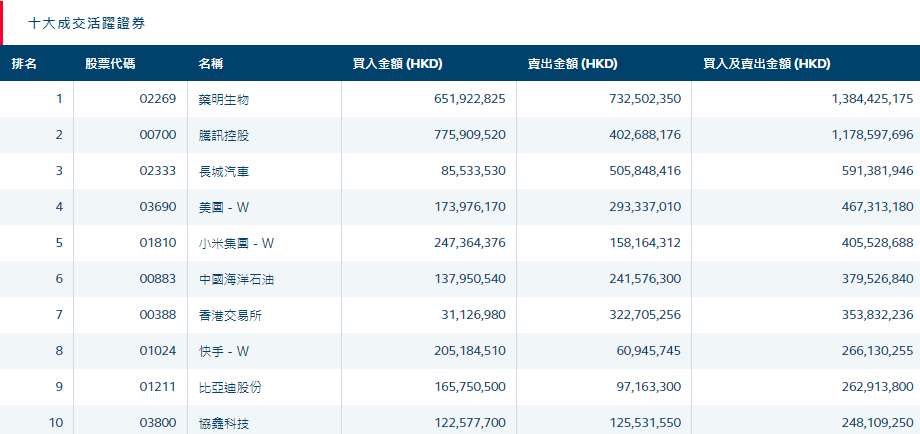Click sell amount 158,164,312

(645, 242)
